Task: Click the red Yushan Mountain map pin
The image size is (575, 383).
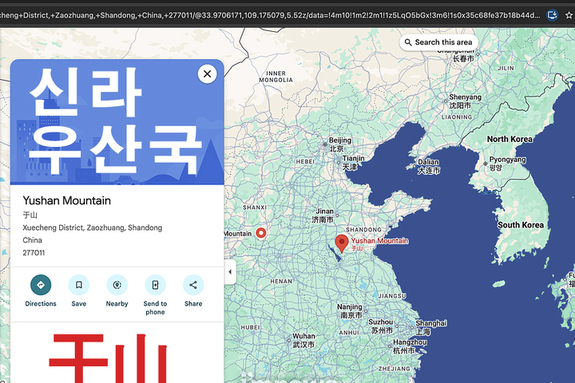Action: [x=342, y=244]
